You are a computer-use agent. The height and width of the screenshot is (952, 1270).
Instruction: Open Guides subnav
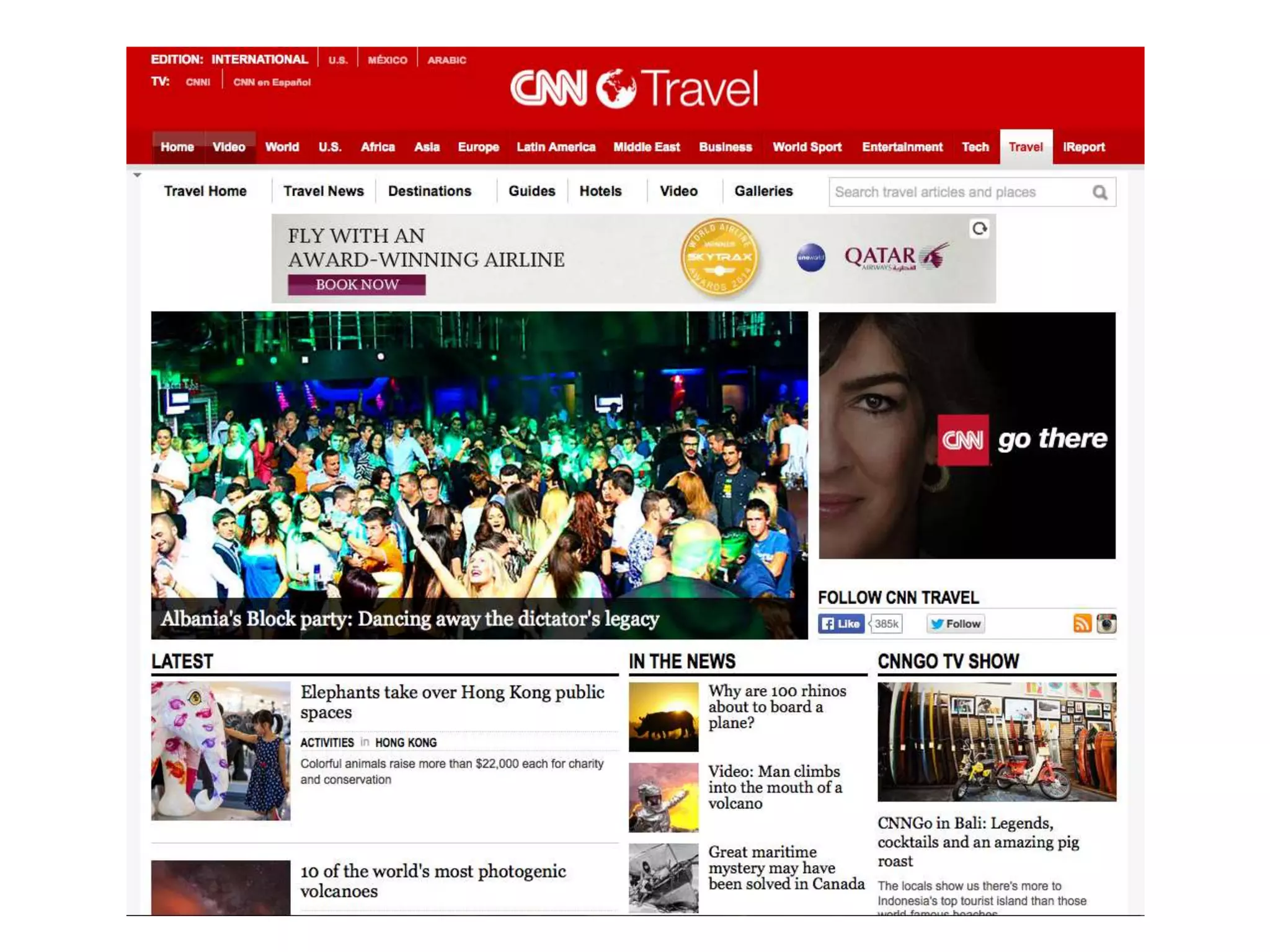point(532,191)
